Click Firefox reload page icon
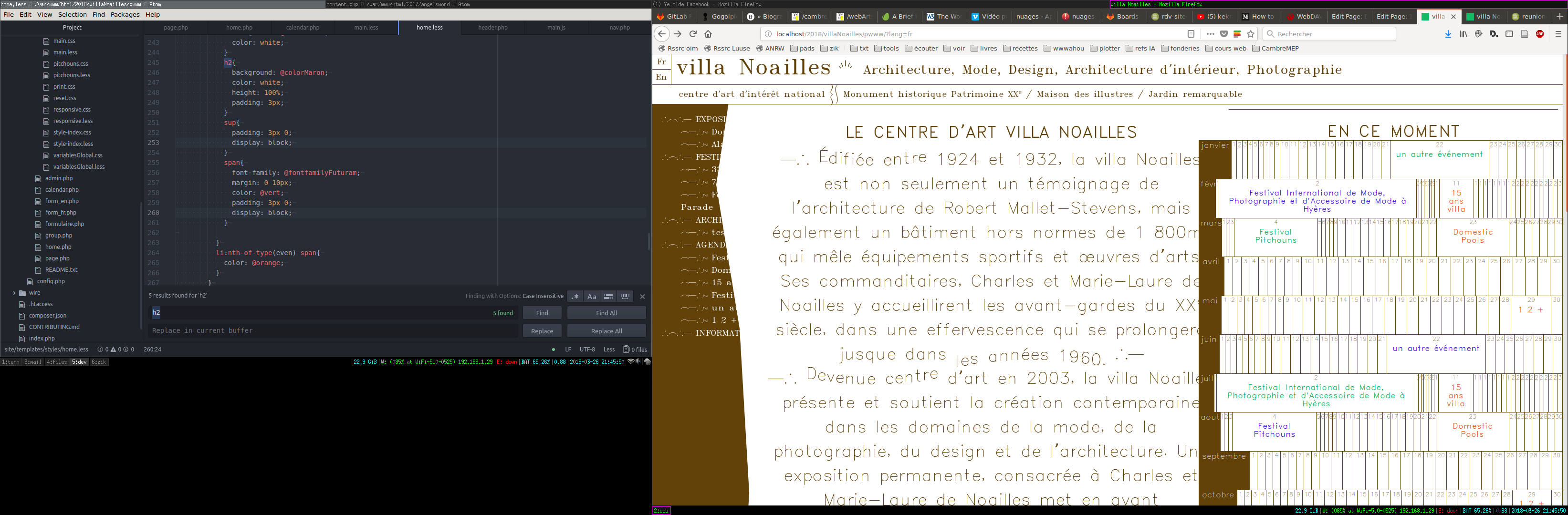Viewport: 1568px width, 515px height. point(693,34)
